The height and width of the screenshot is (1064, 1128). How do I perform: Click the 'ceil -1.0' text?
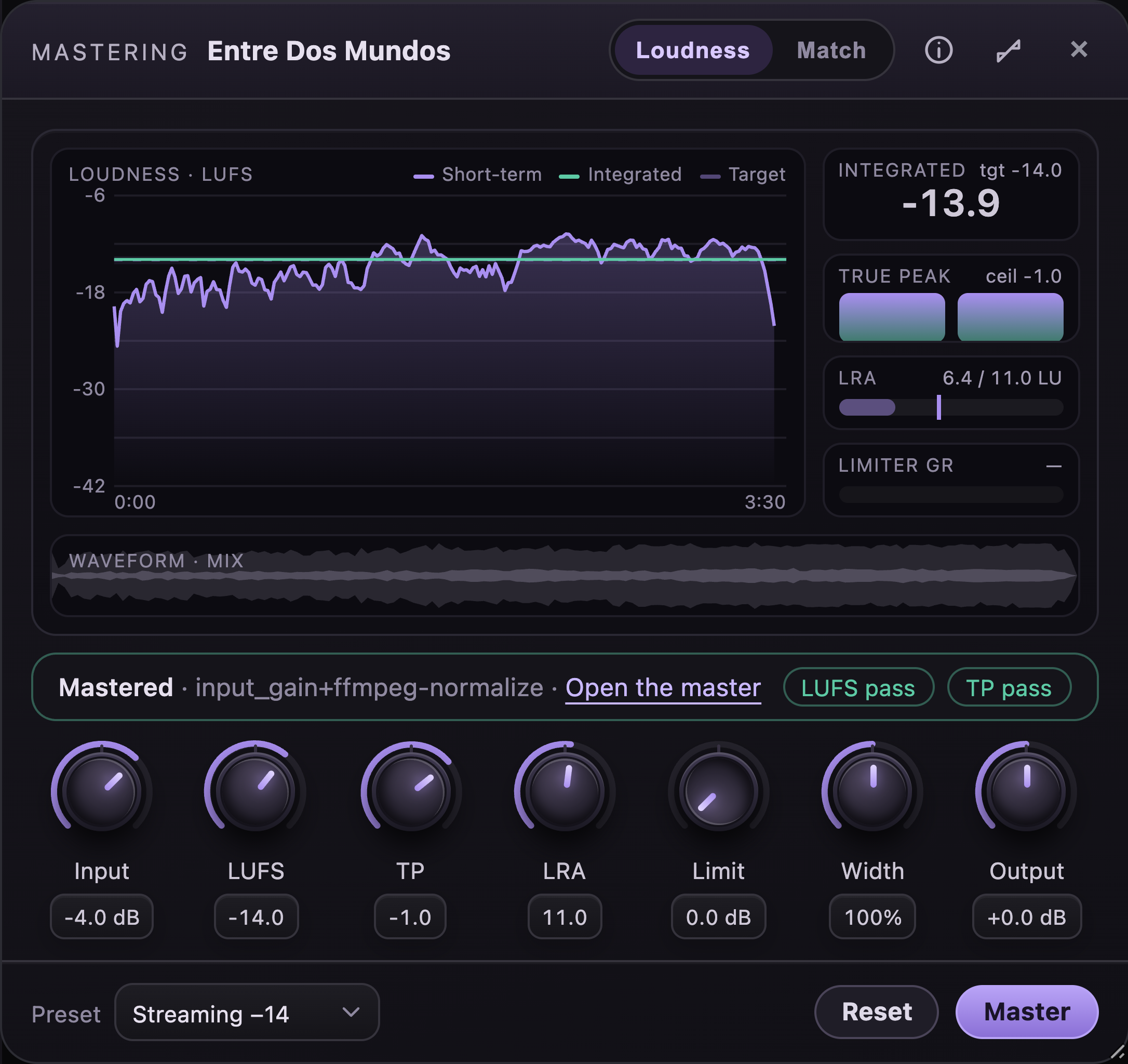coord(1023,276)
